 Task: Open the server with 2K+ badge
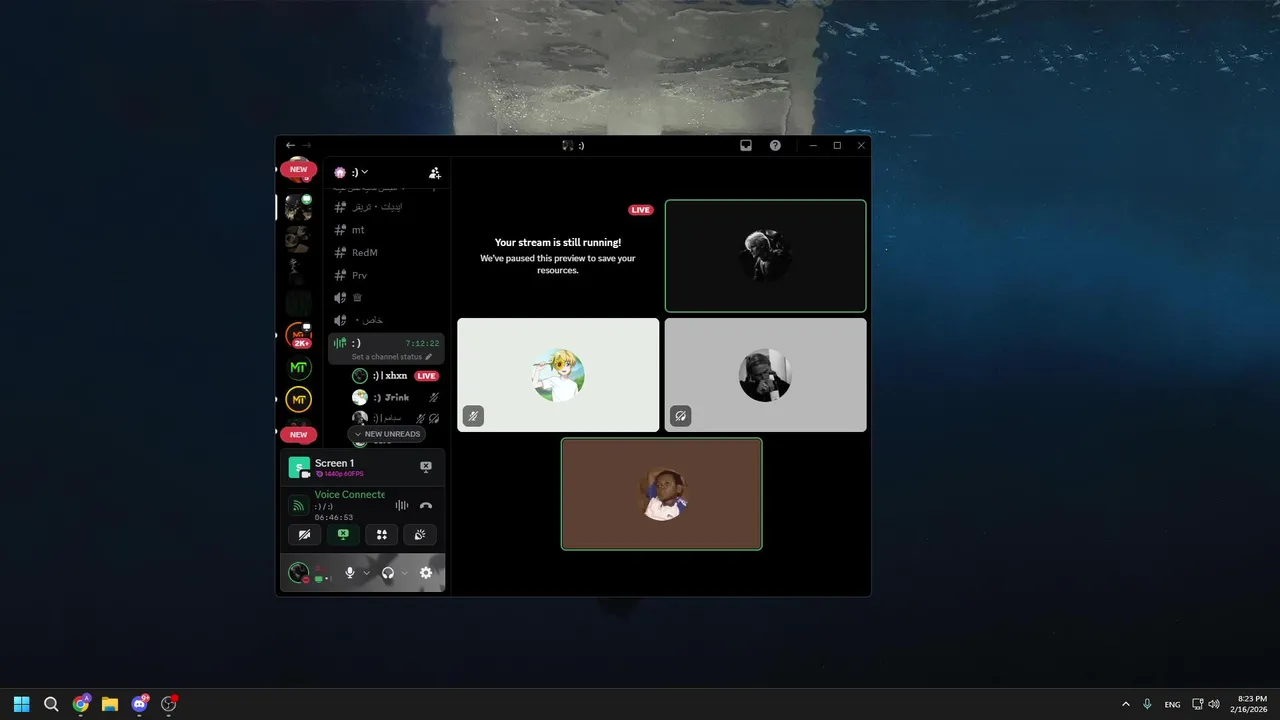(x=298, y=335)
